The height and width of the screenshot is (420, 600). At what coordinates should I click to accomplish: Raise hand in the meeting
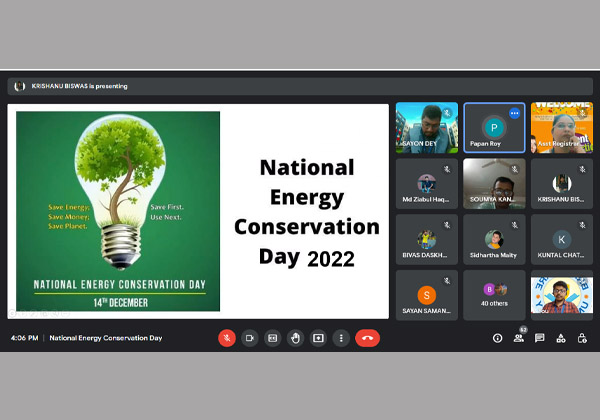point(295,338)
